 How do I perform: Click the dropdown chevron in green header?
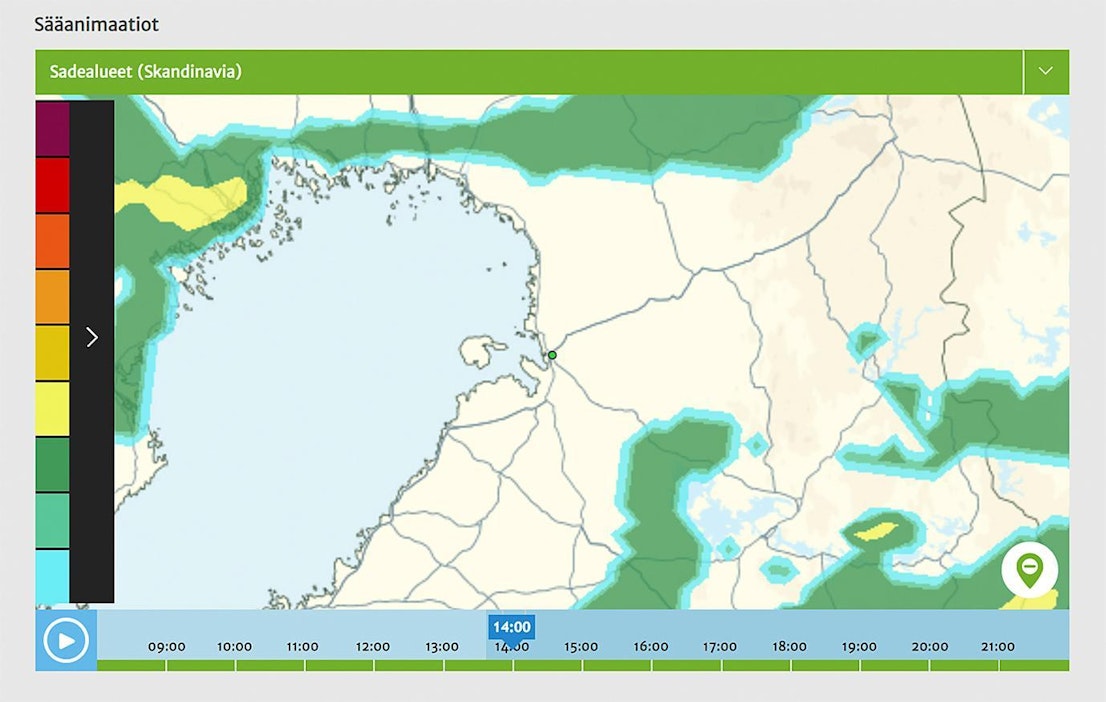coord(1046,72)
